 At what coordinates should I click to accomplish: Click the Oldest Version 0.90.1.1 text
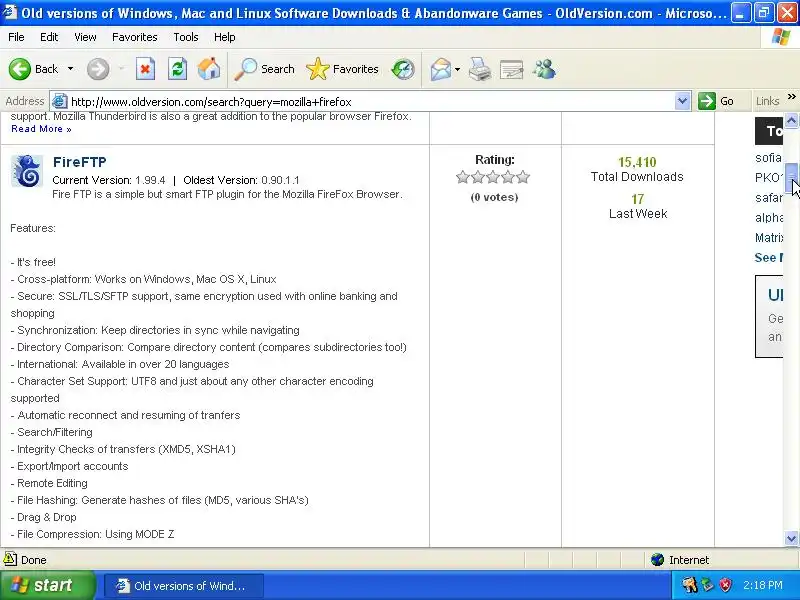pos(241,180)
